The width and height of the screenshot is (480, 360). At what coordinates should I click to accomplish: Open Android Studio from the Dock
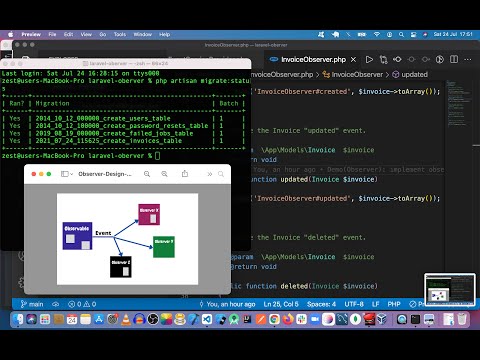(x=234, y=319)
